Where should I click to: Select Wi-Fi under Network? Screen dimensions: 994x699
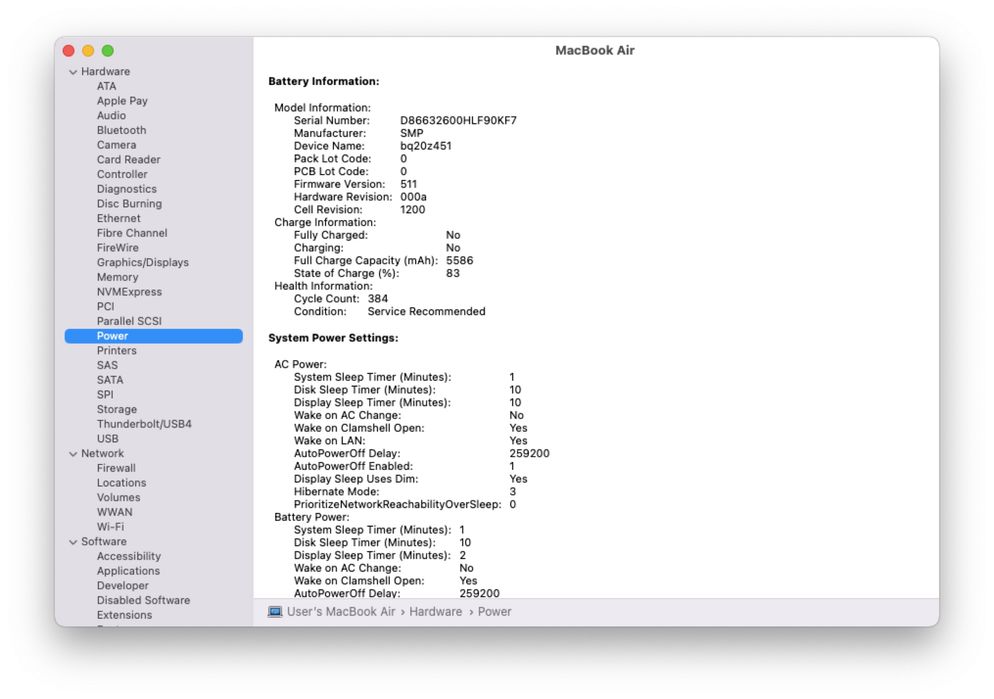[x=110, y=527]
